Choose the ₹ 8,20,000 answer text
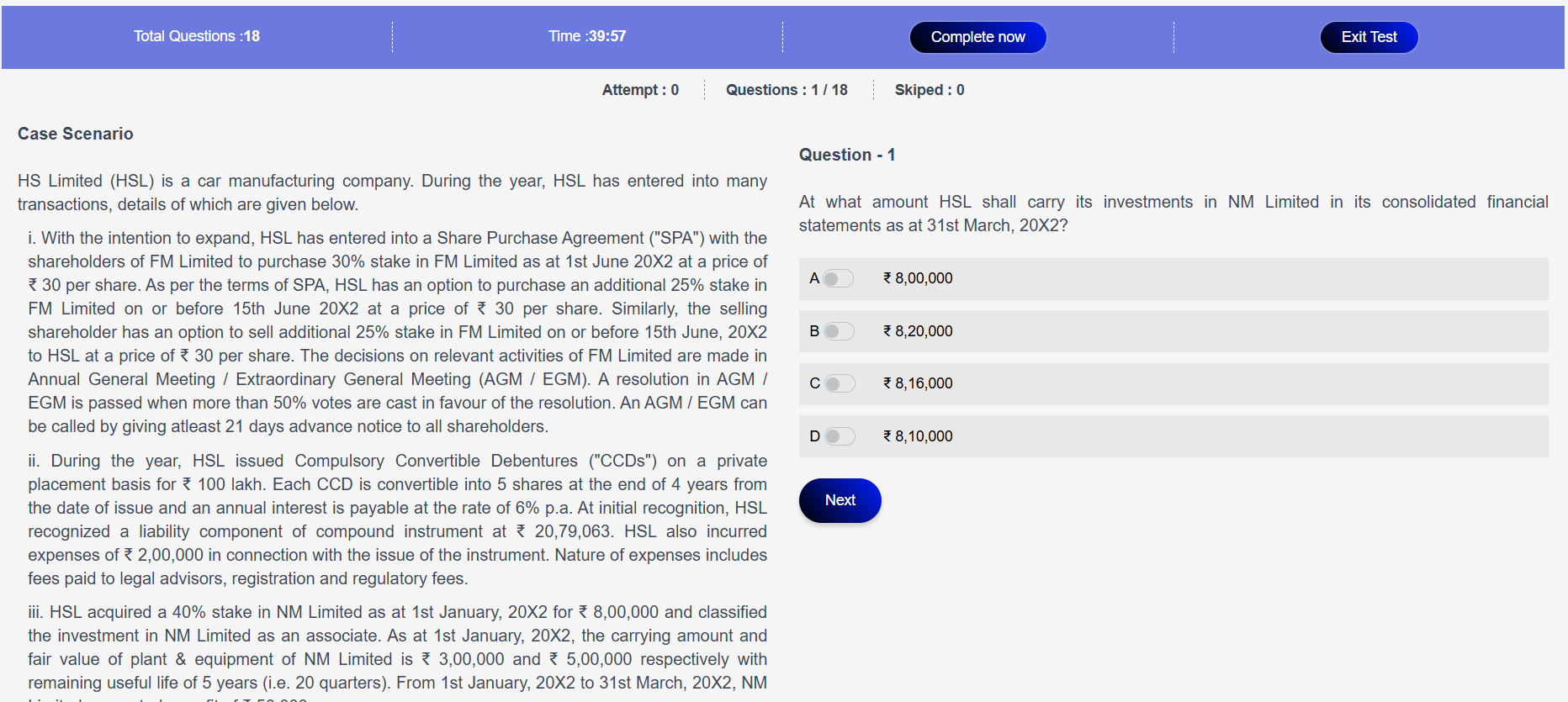The height and width of the screenshot is (702, 1568). pyautogui.click(x=918, y=331)
